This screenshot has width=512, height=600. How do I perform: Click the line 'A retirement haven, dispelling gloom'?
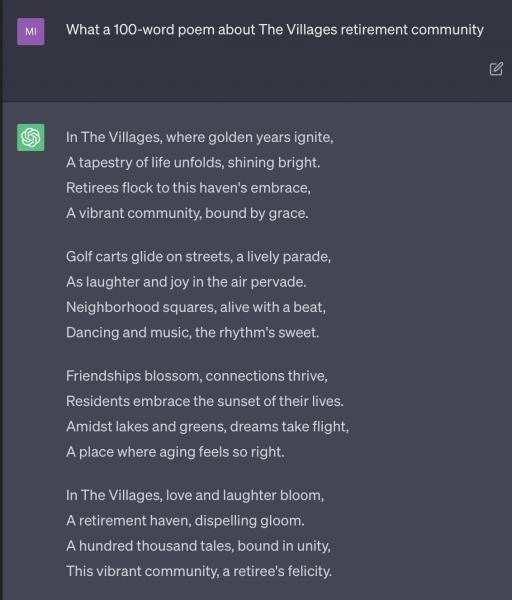coord(185,521)
